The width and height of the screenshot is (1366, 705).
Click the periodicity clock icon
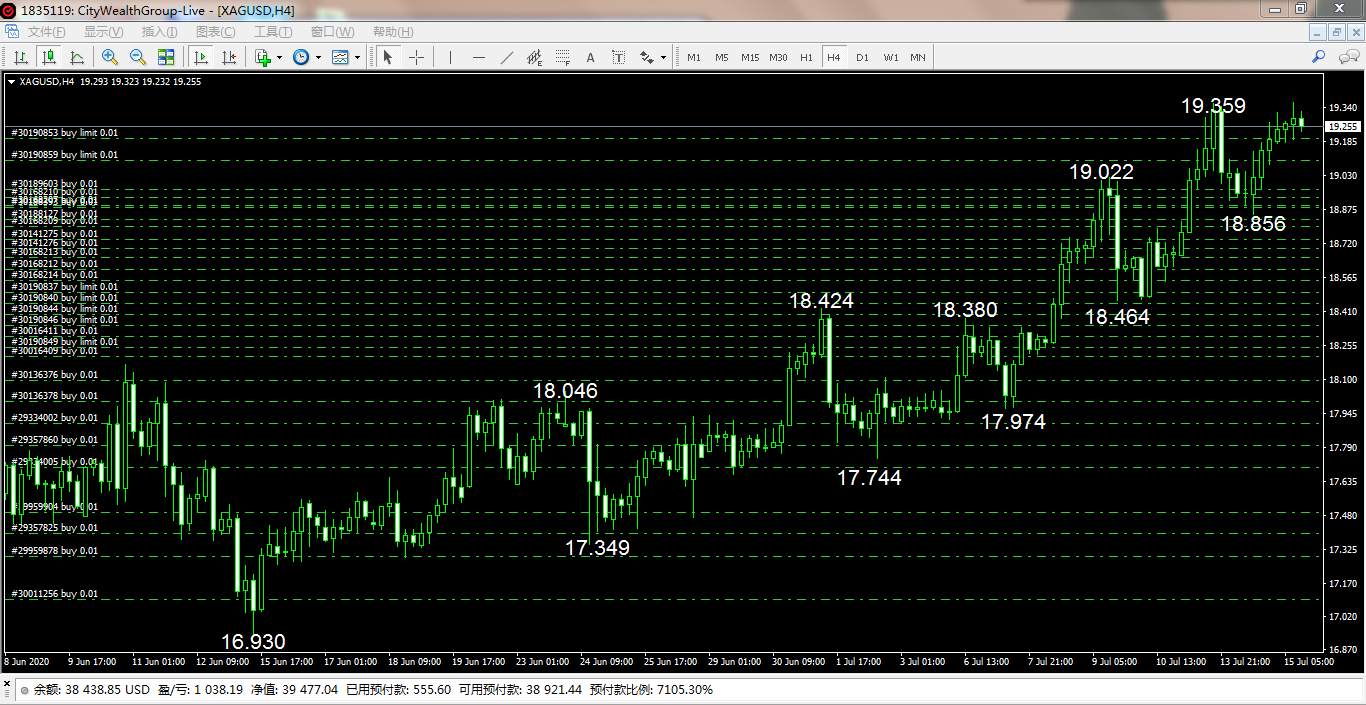pos(301,57)
